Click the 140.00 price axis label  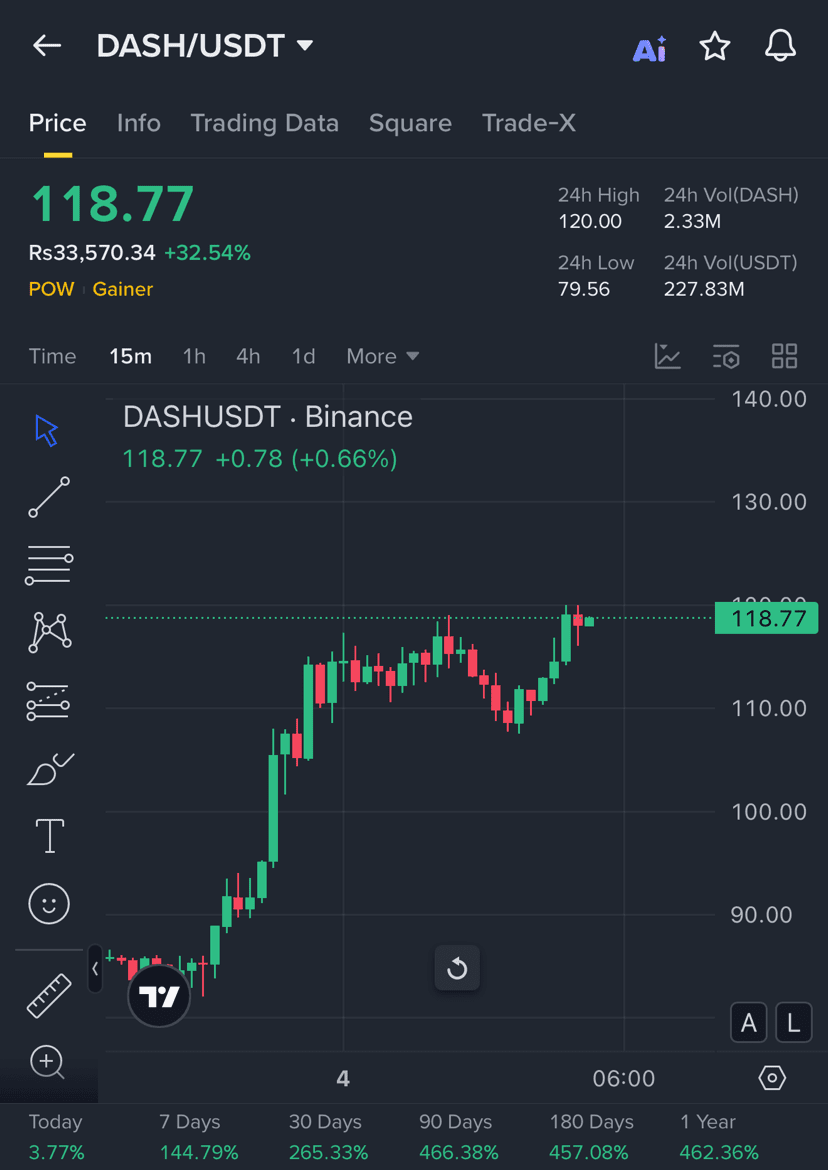pyautogui.click(x=769, y=399)
